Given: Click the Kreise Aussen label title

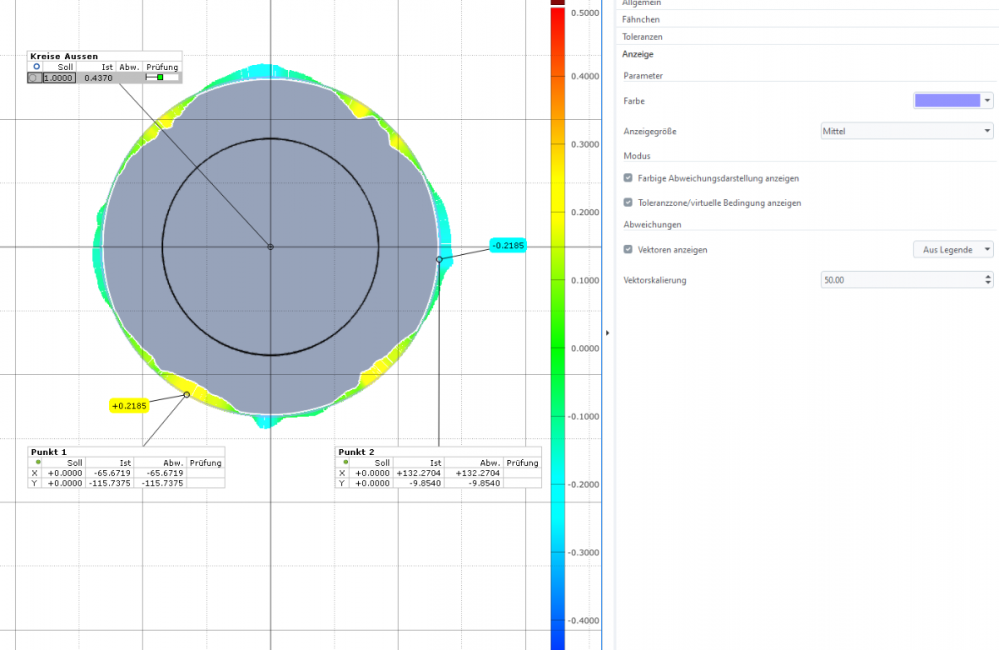Looking at the screenshot, I should [63, 57].
